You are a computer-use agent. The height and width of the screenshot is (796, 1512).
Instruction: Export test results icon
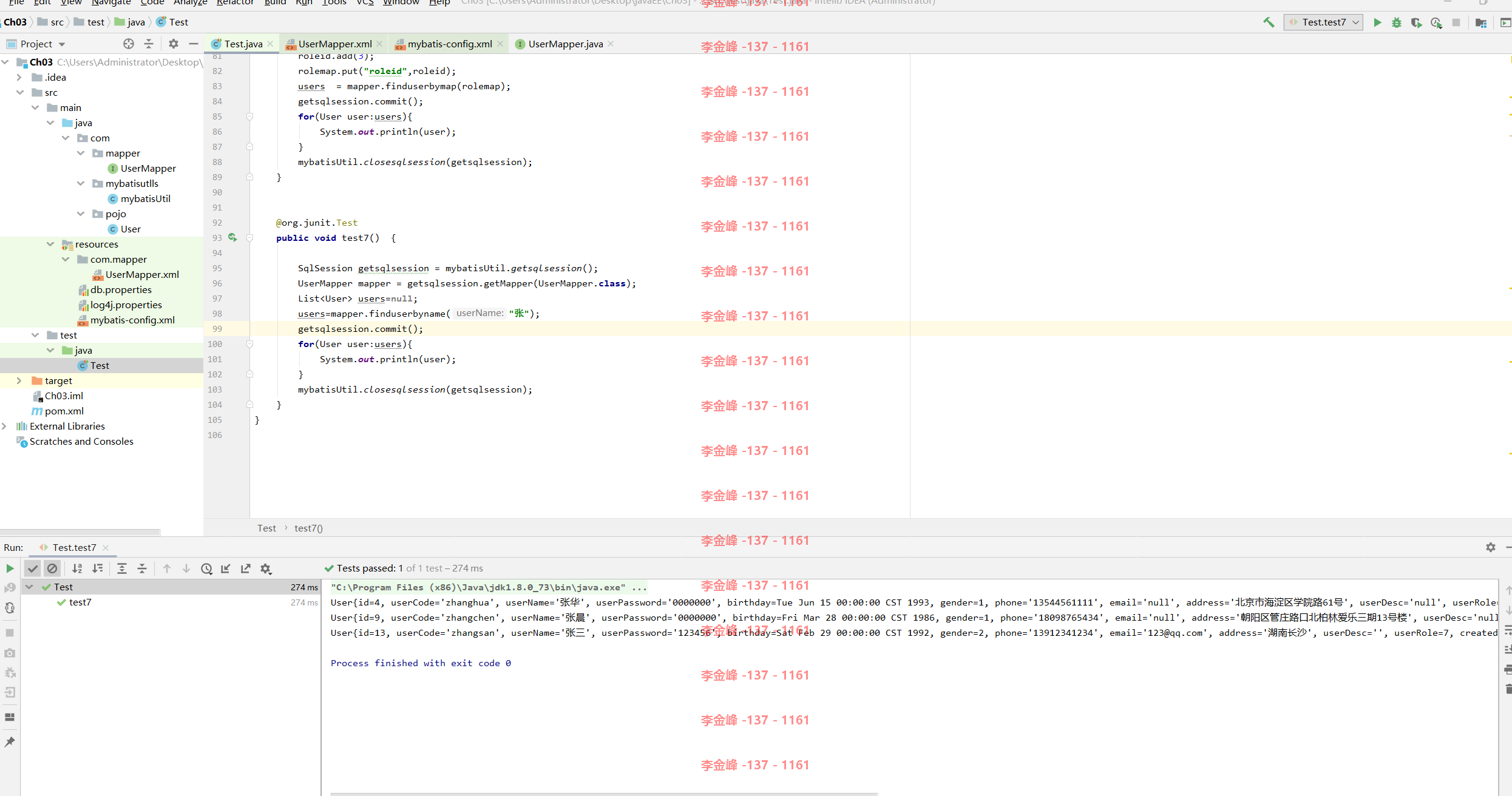click(x=246, y=568)
